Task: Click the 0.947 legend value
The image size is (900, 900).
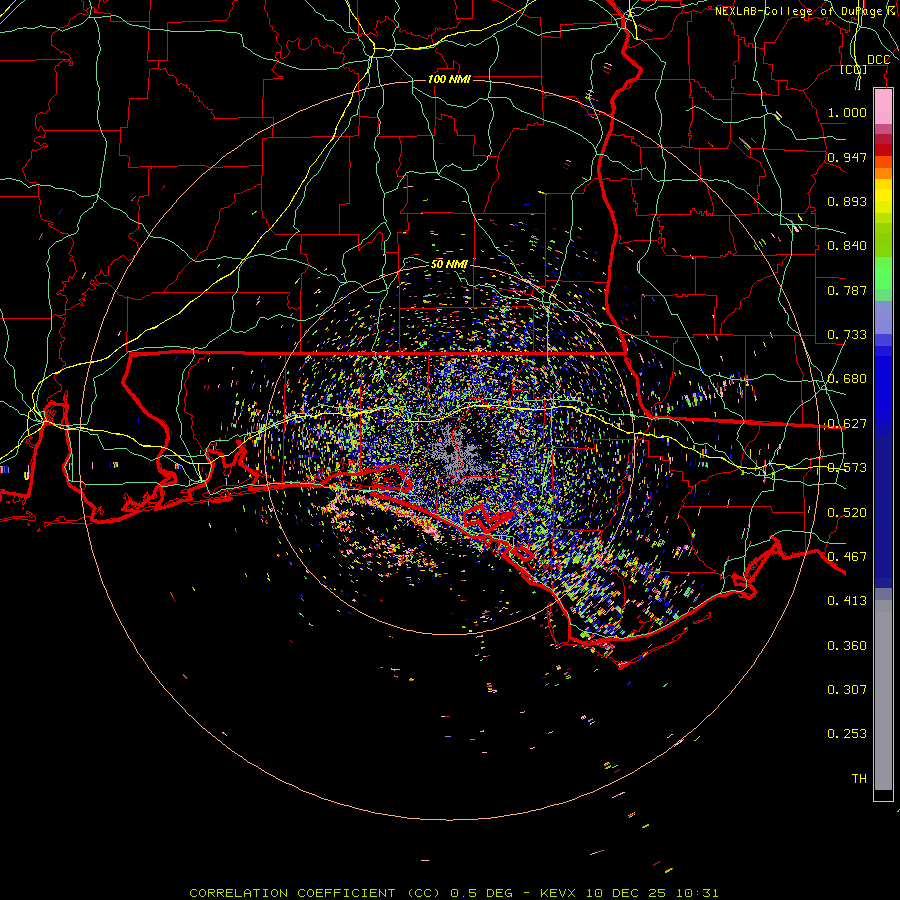Action: [847, 157]
